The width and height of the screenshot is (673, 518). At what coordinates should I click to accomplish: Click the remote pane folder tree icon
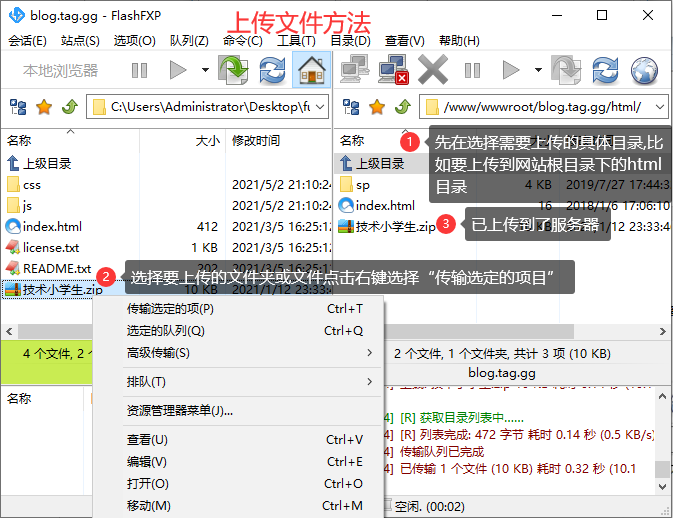[352, 106]
